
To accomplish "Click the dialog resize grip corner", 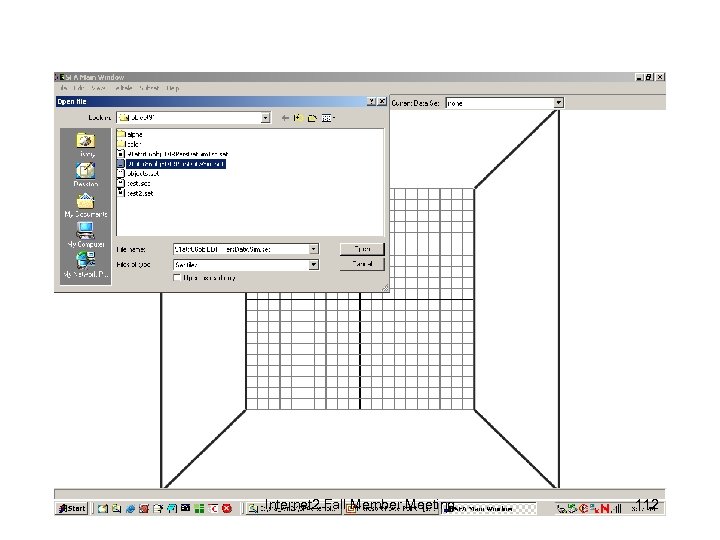I will tap(385, 288).
